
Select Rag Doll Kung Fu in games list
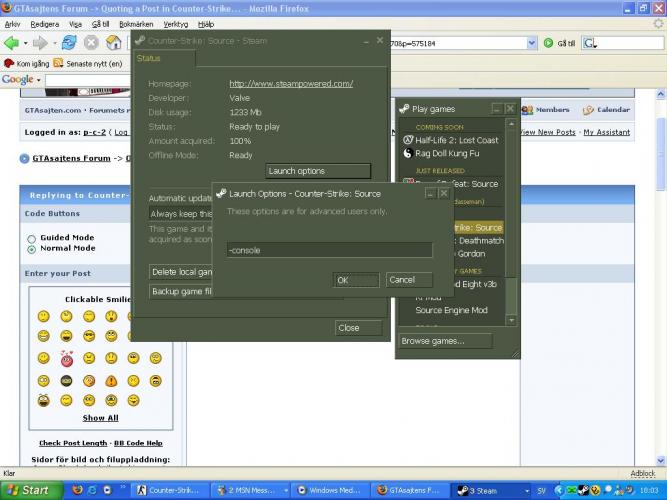[449, 153]
